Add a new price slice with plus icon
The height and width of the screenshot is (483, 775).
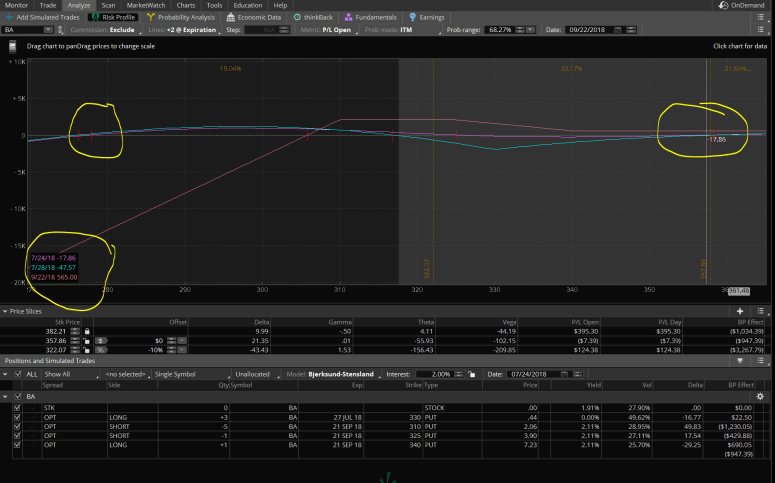[740, 311]
